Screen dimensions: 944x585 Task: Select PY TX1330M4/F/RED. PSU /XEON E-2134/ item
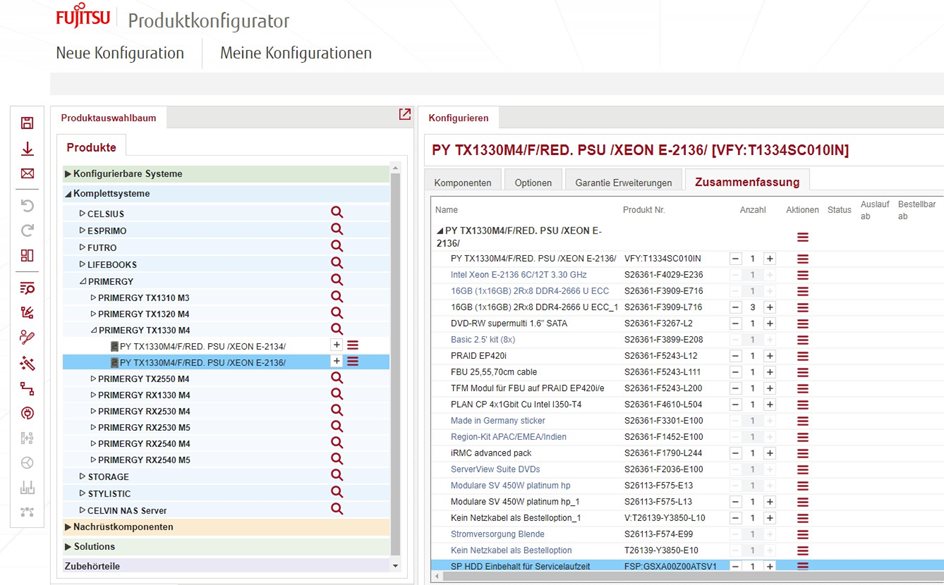click(203, 346)
